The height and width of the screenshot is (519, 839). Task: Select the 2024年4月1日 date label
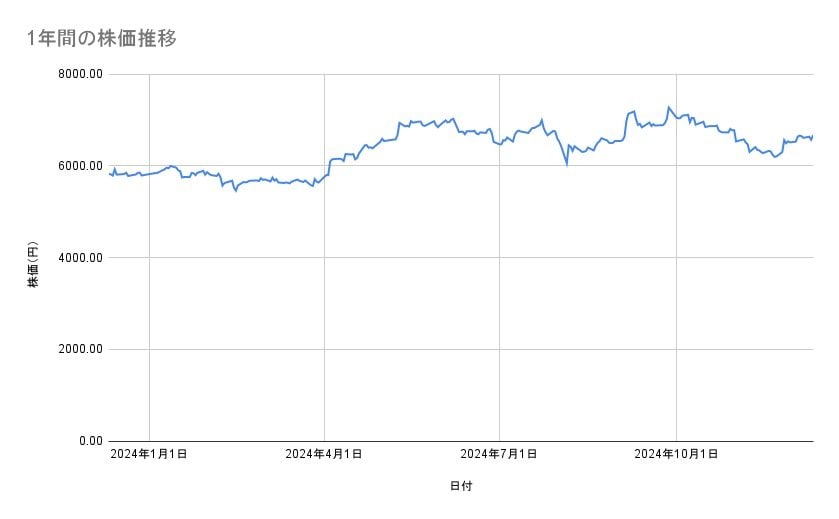[324, 454]
